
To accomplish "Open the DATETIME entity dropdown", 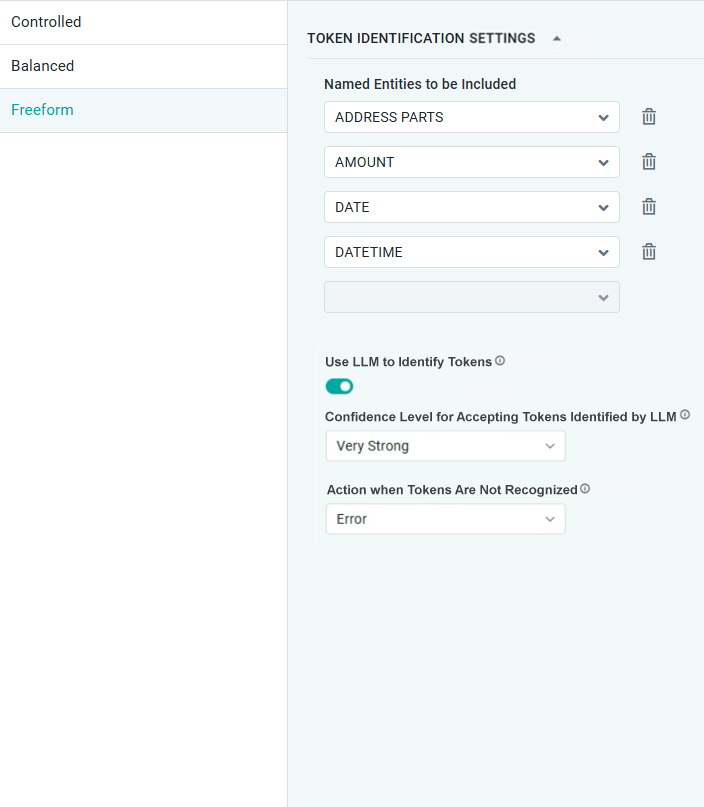I will click(x=471, y=252).
